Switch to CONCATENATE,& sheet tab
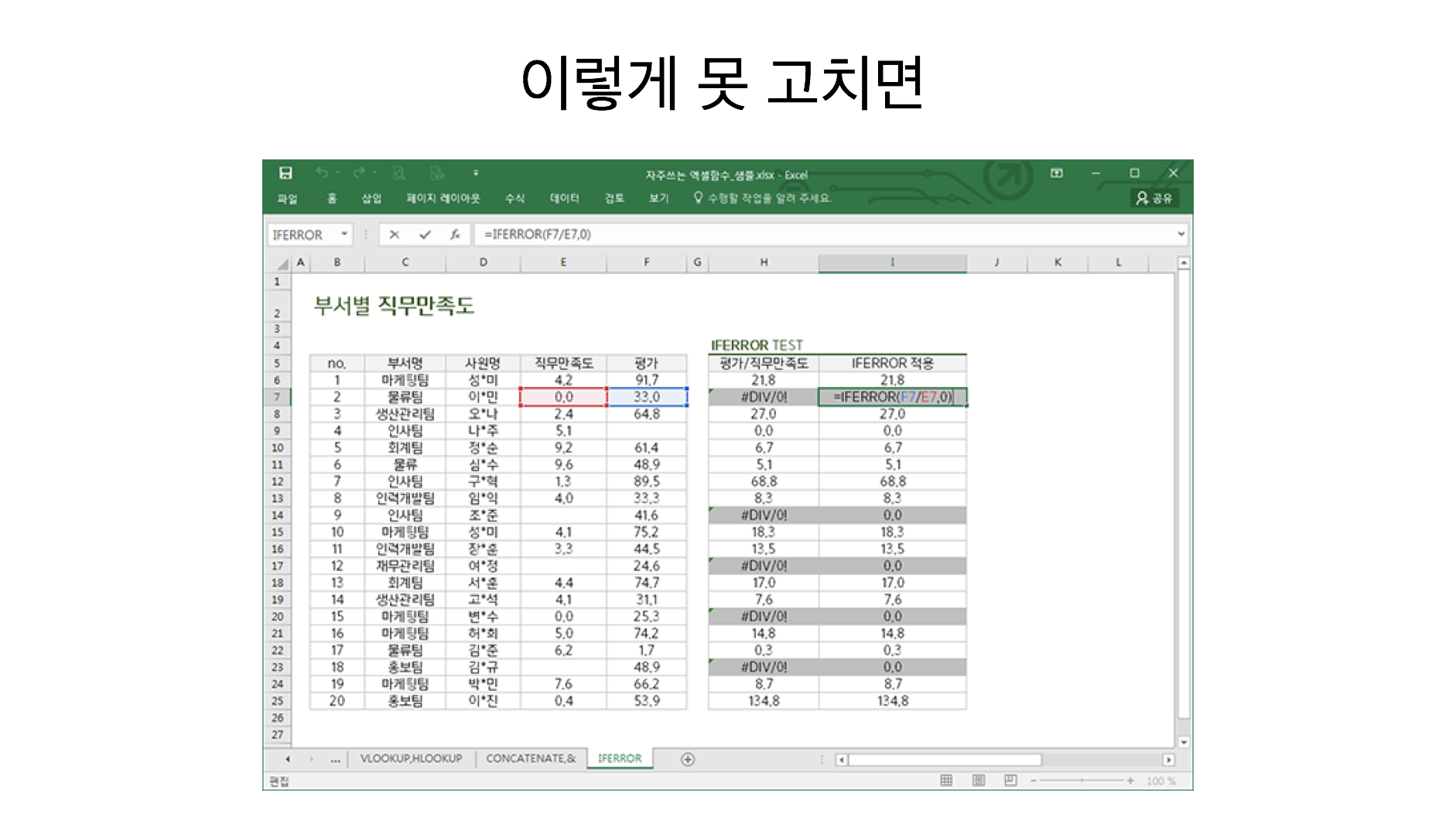This screenshot has height=814, width=1456. pos(531,758)
